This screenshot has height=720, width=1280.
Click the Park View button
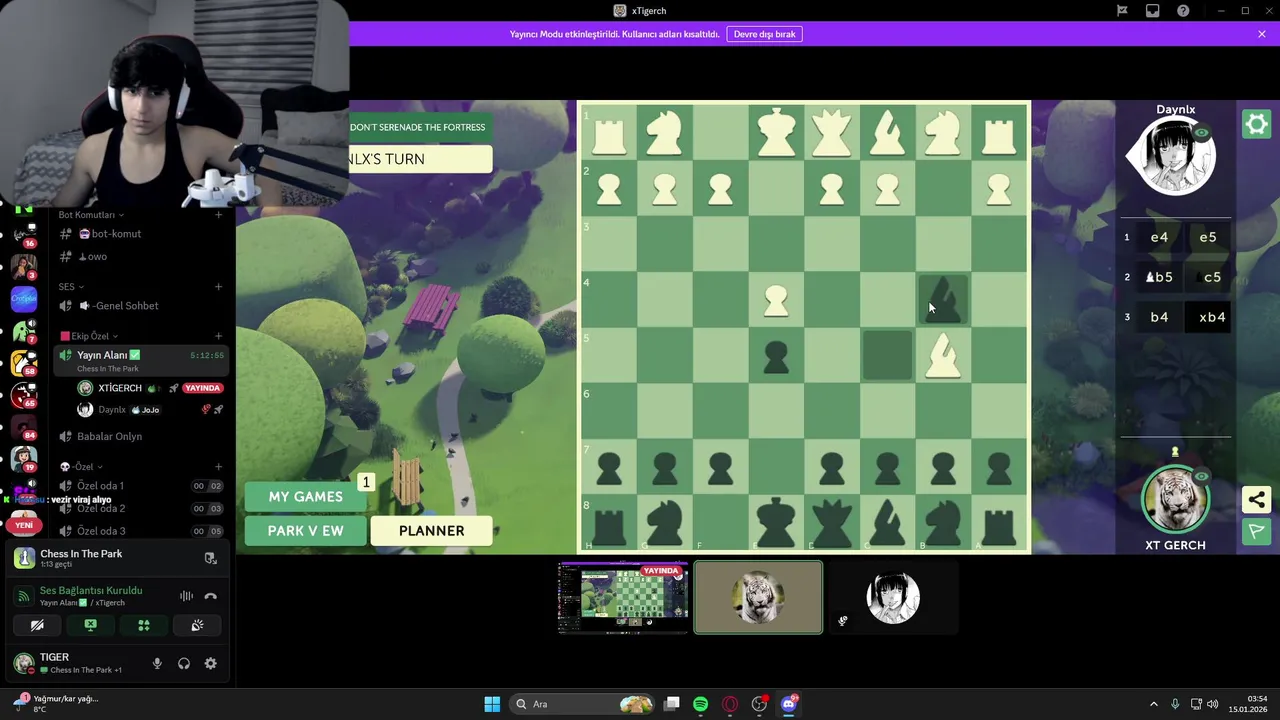306,531
